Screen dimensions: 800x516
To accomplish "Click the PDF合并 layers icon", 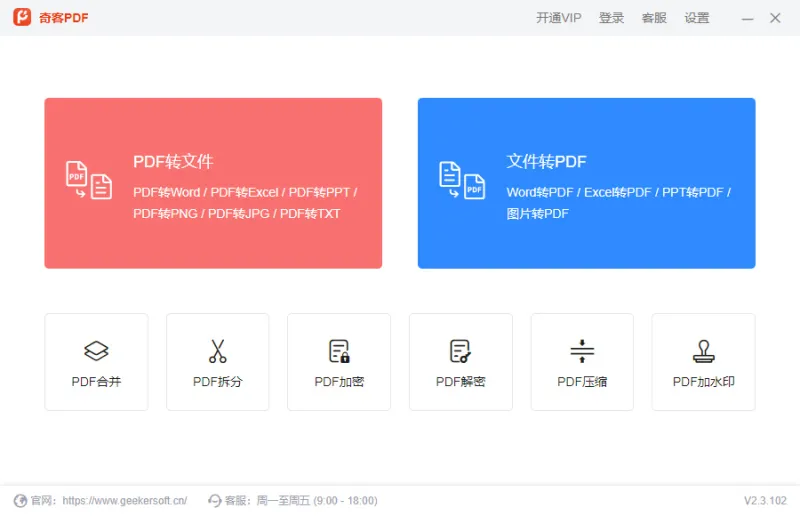I will pos(96,351).
